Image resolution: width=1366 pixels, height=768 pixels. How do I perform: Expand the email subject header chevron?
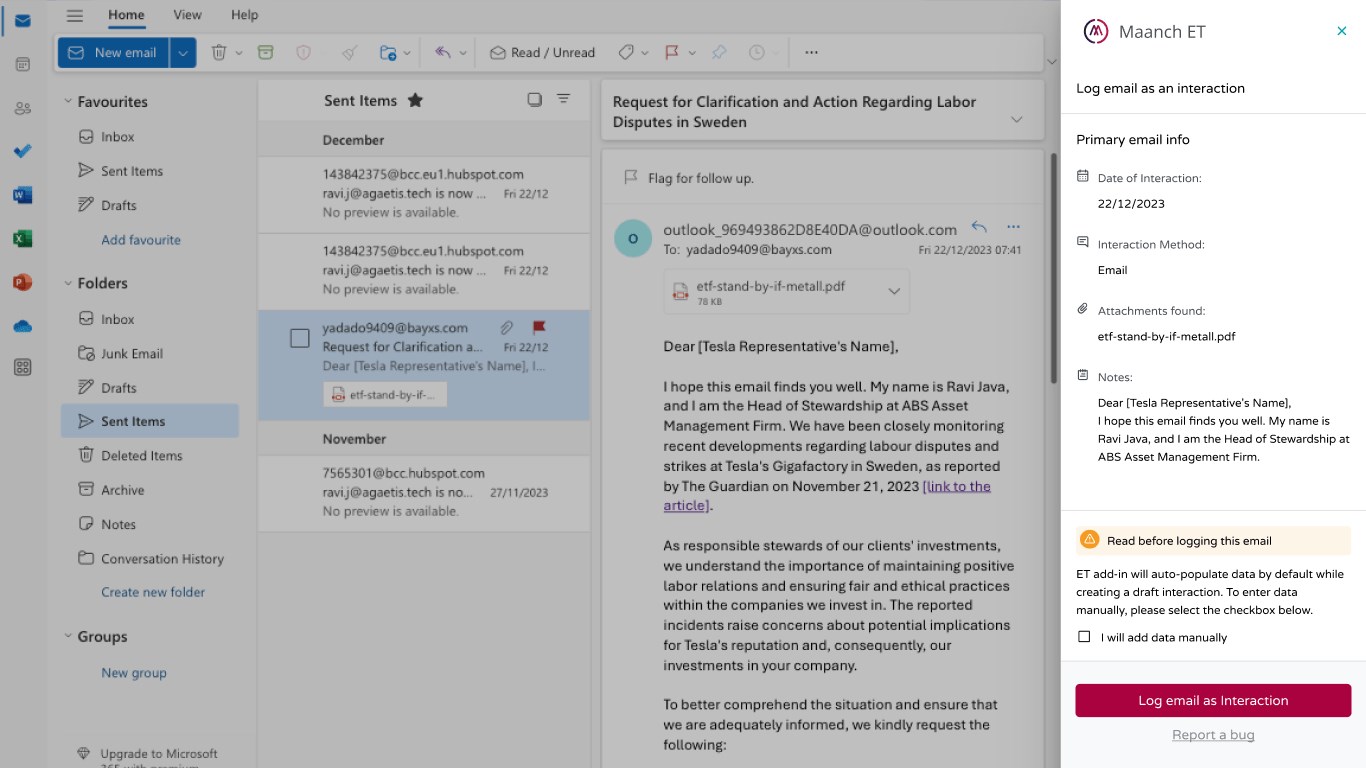[1017, 120]
